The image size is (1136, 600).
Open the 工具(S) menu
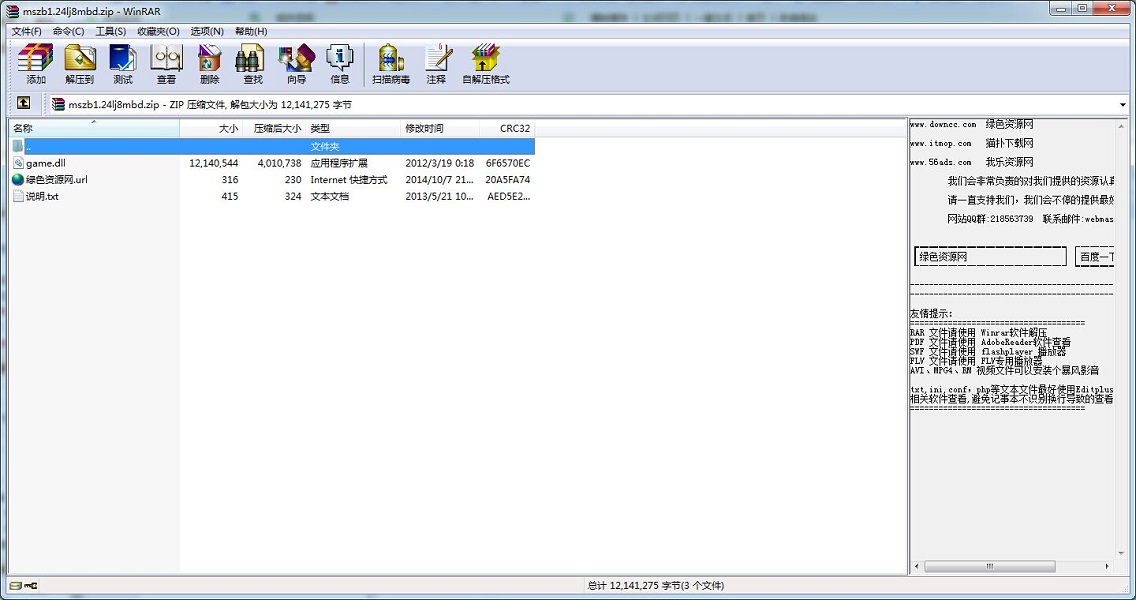111,31
